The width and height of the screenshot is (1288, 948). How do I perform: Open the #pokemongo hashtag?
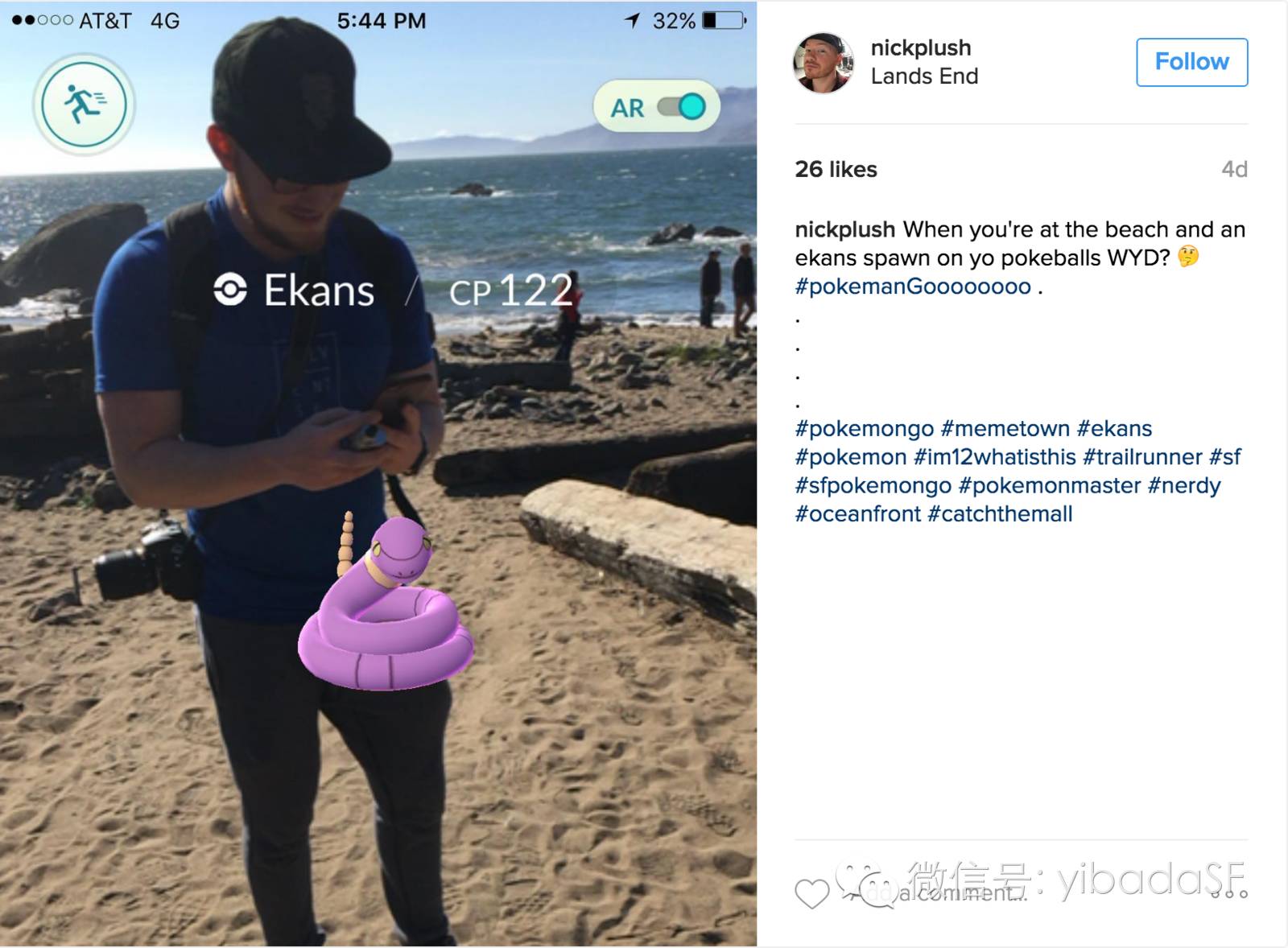coord(865,429)
